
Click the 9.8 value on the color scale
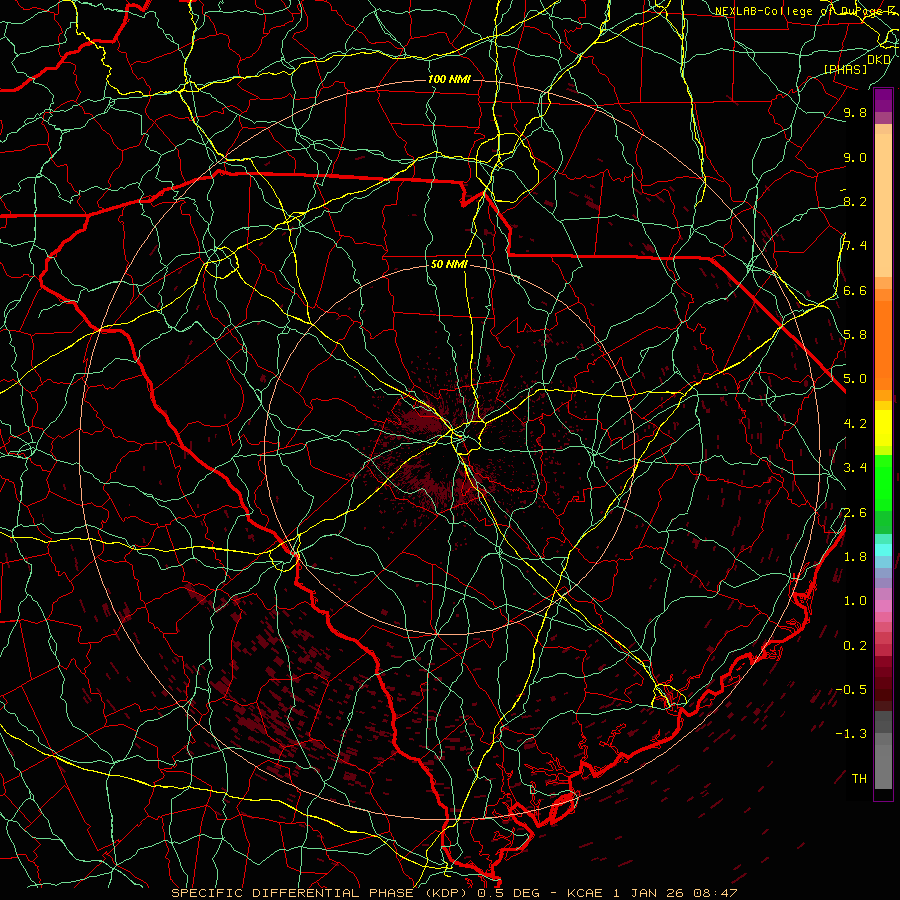click(855, 112)
